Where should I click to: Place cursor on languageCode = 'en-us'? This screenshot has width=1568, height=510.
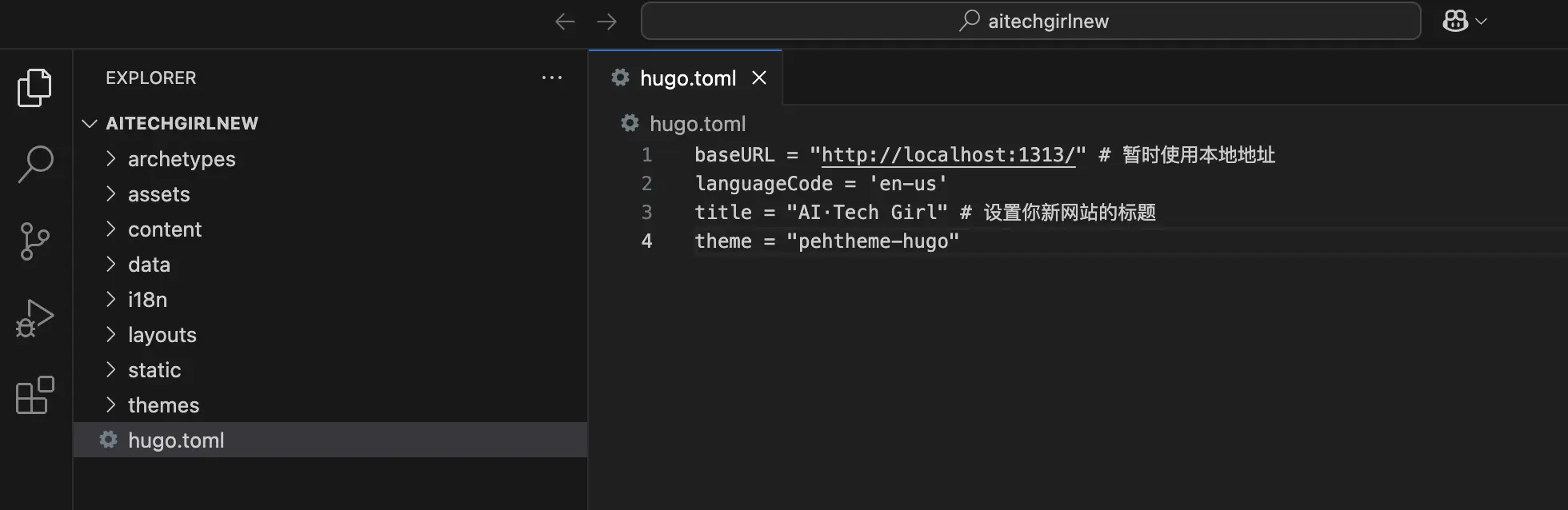click(x=821, y=184)
